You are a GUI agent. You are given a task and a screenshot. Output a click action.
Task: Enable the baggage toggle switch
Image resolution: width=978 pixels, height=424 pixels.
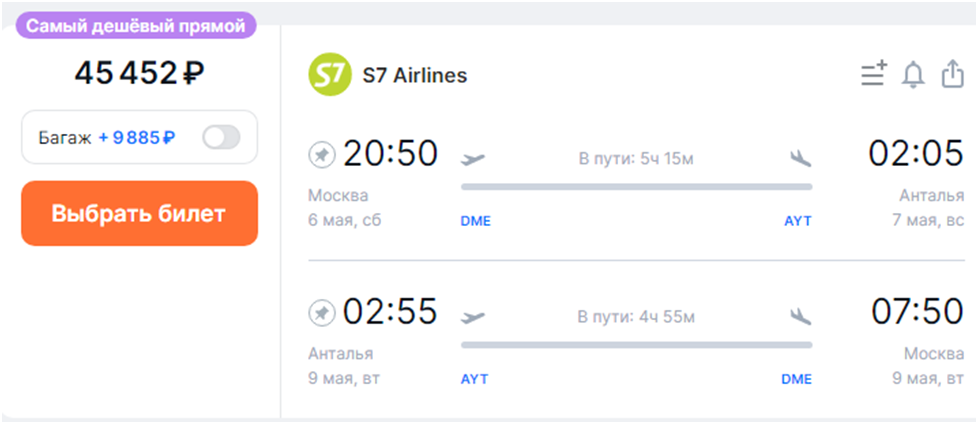coord(220,138)
